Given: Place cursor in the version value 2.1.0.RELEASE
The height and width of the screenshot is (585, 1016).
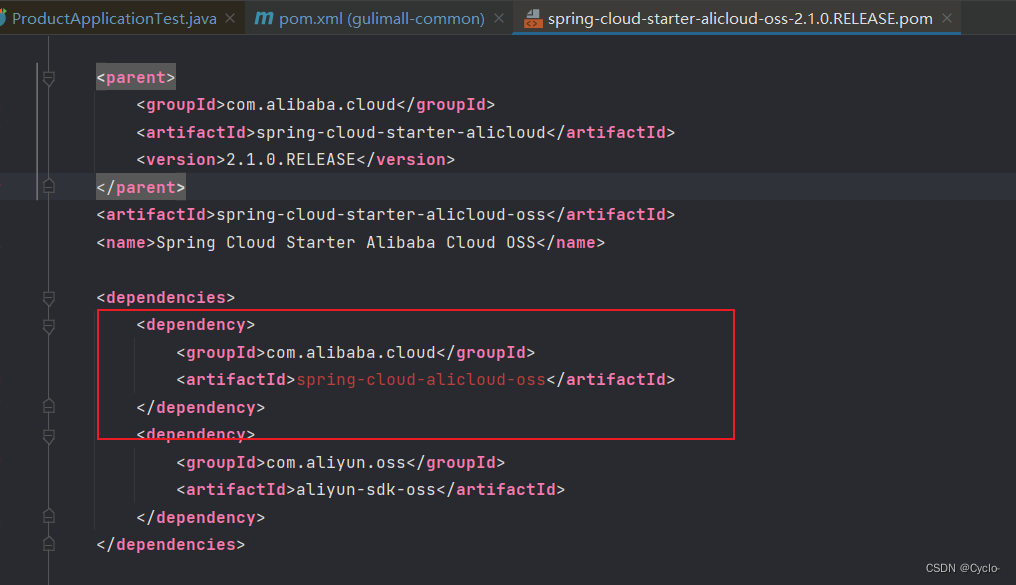Looking at the screenshot, I should [x=290, y=158].
